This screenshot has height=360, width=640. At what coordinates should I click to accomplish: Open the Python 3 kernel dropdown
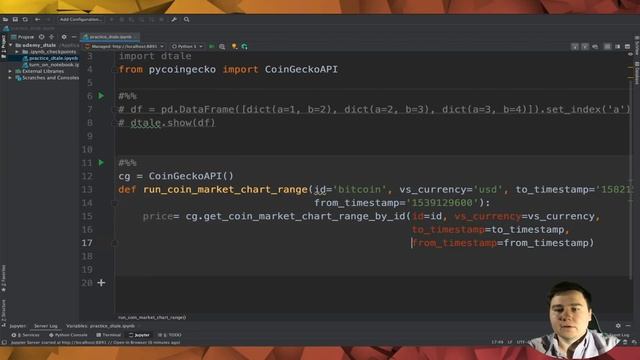[187, 47]
